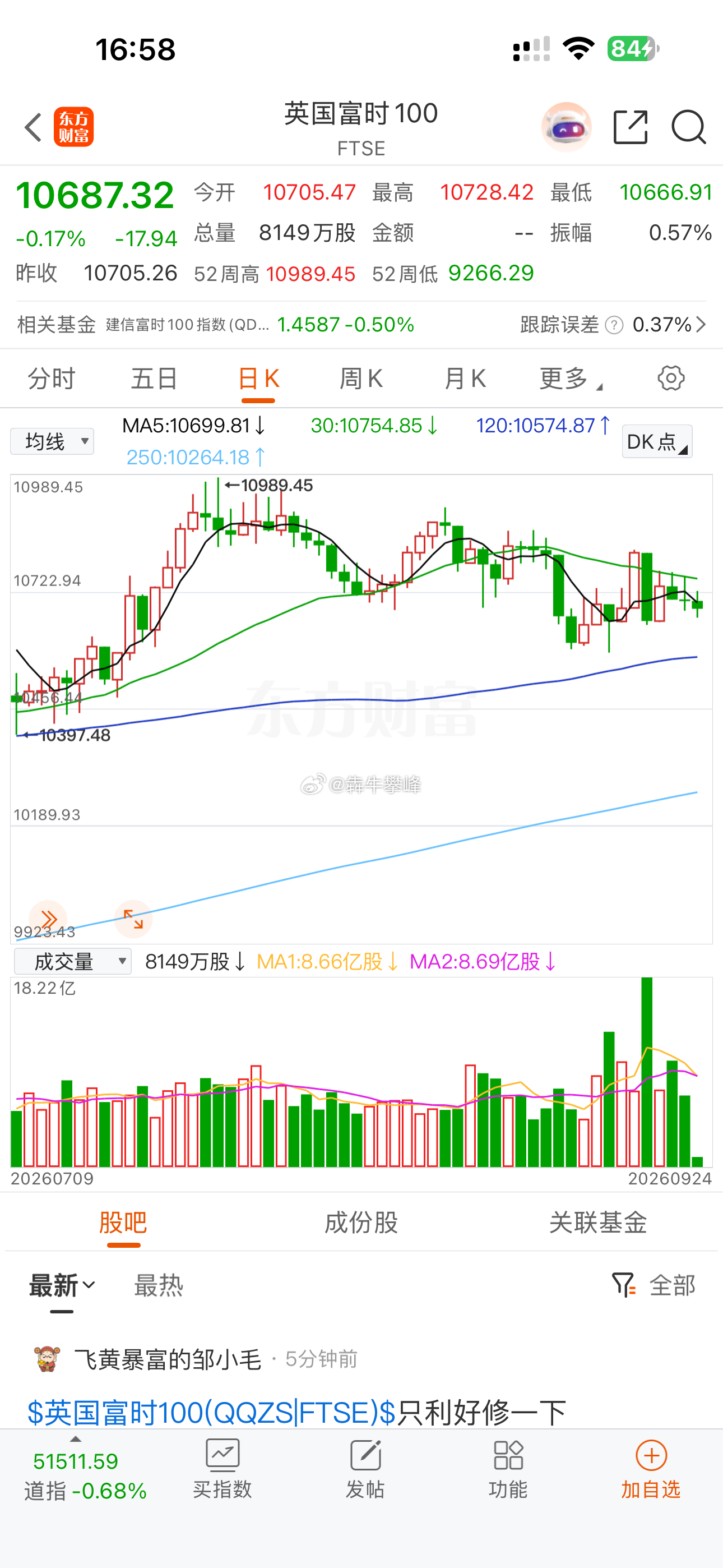
Task: Open the 功能 grid icon
Action: click(508, 1455)
